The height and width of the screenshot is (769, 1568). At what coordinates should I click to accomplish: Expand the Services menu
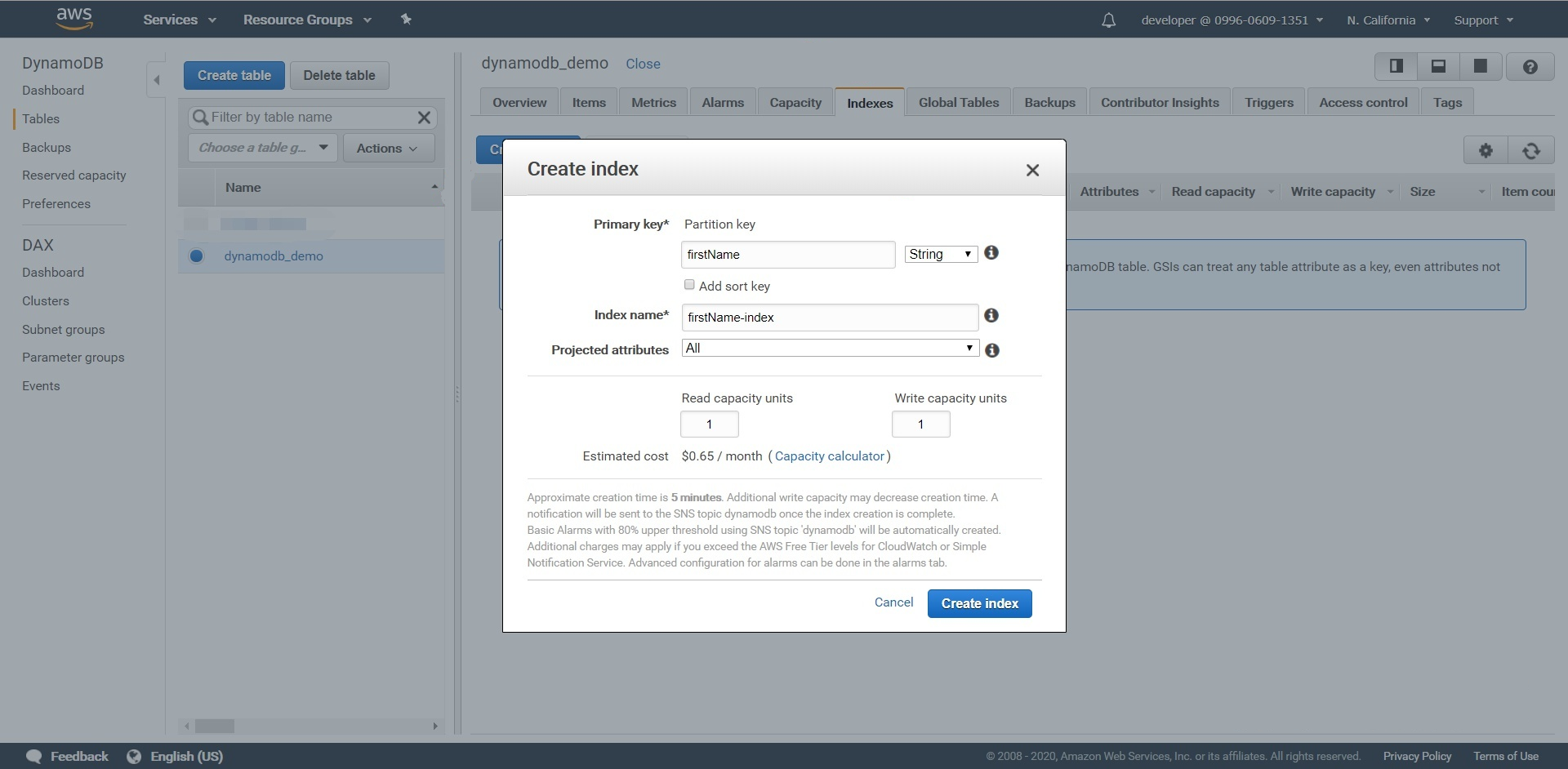tap(180, 20)
